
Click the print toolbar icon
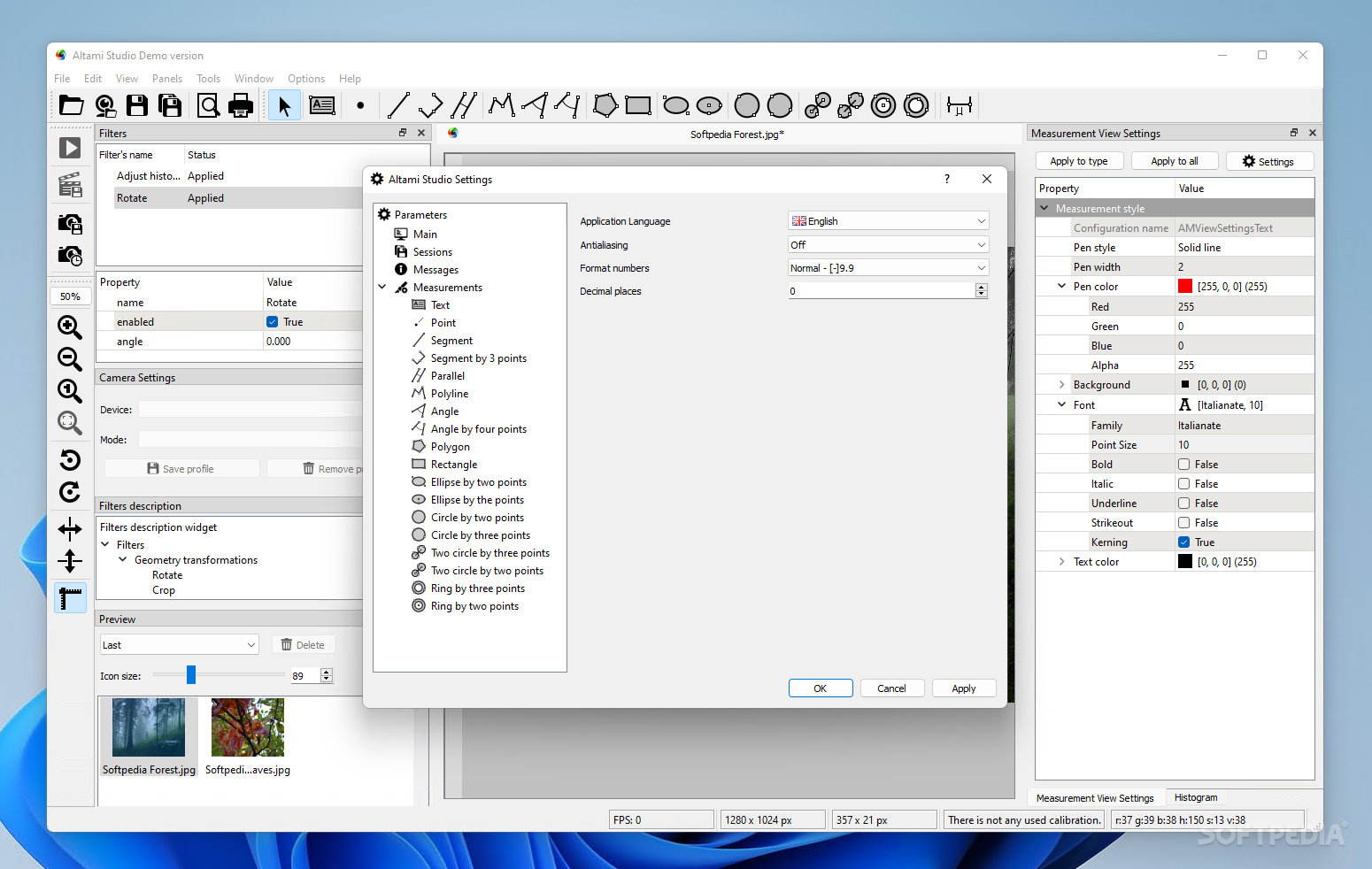click(241, 105)
